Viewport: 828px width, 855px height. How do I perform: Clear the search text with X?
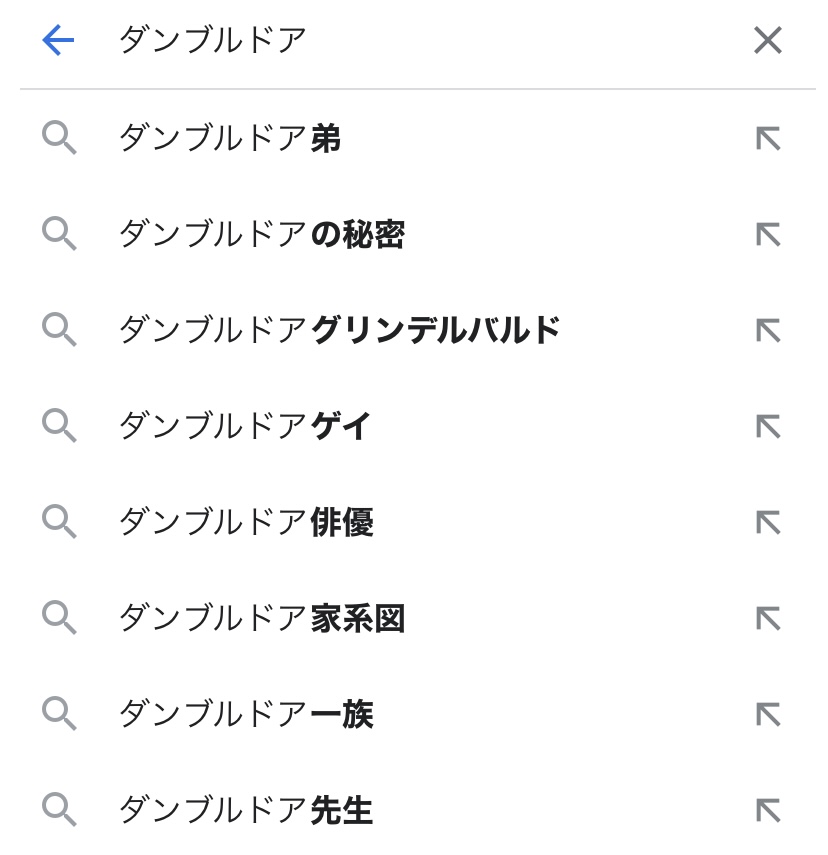767,40
